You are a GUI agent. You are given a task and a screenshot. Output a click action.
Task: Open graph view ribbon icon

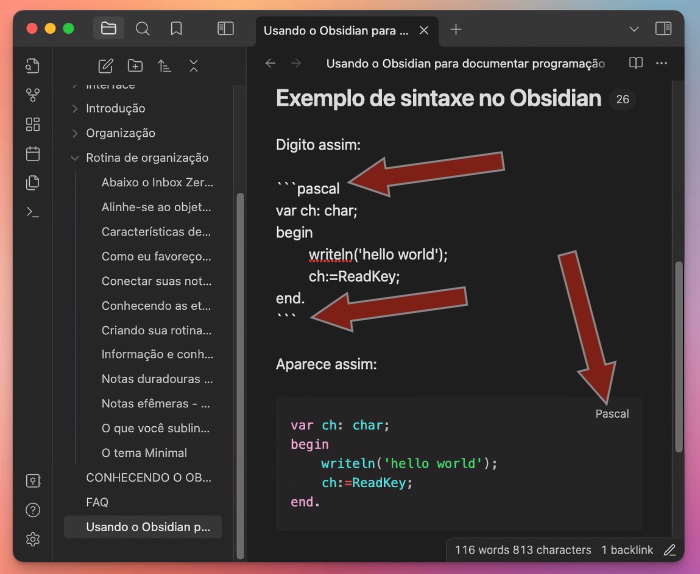tap(33, 95)
